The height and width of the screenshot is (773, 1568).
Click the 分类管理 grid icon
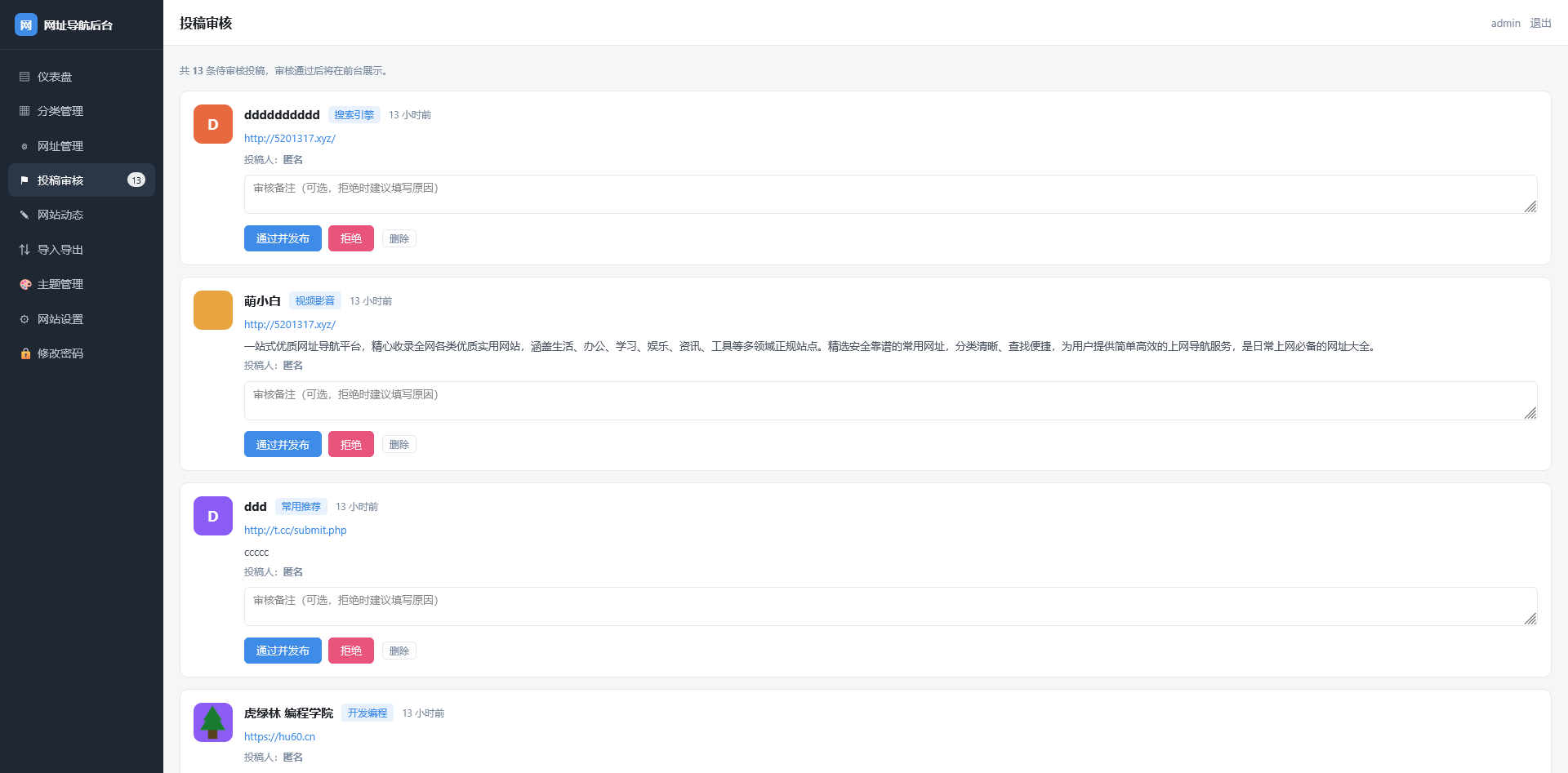coord(24,111)
